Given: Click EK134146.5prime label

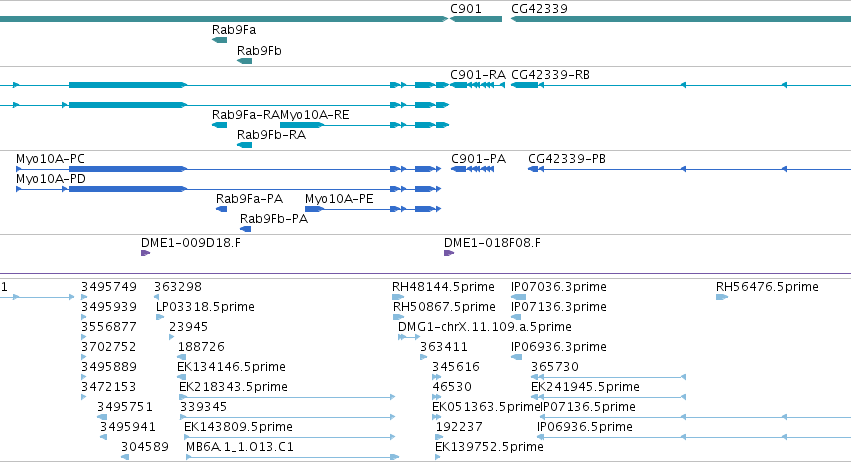Looking at the screenshot, I should click(231, 368).
